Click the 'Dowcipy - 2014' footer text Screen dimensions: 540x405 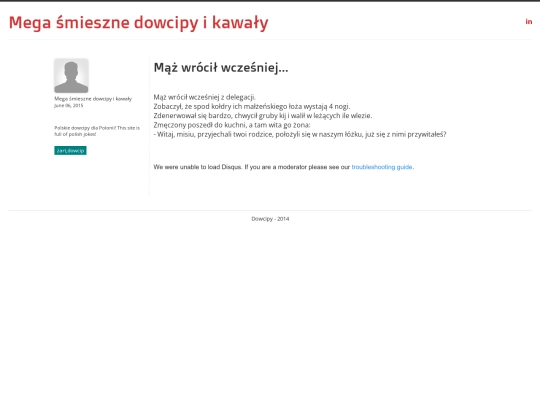tap(270, 219)
